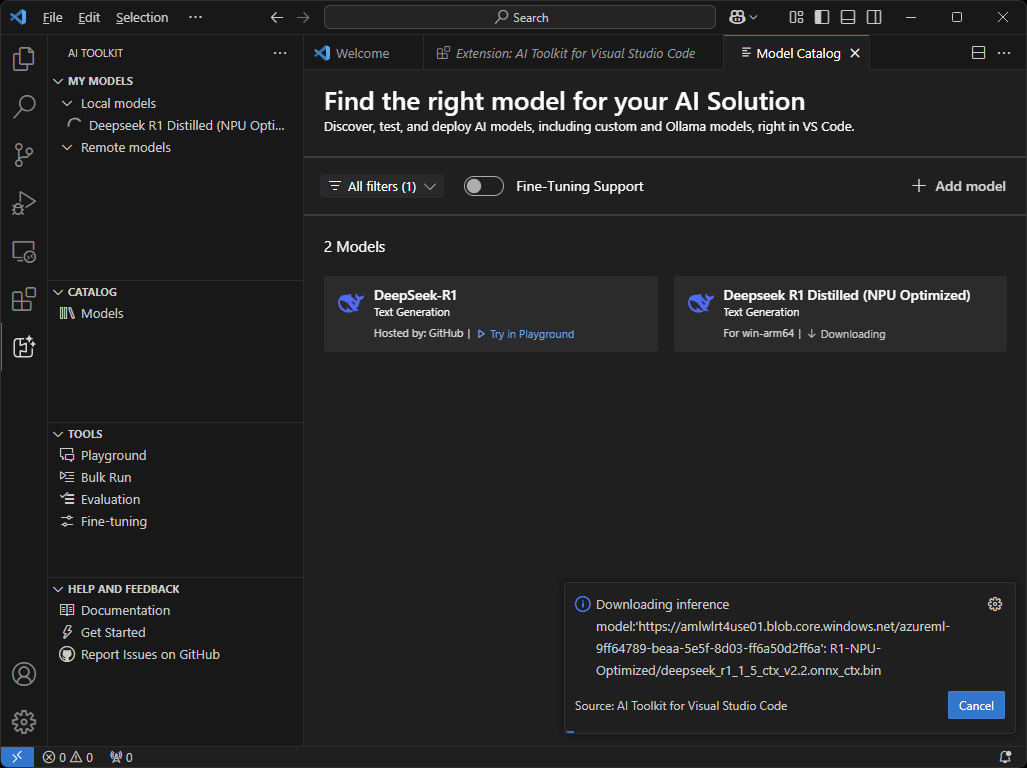The height and width of the screenshot is (768, 1027).
Task: Open the Remote Explorer icon
Action: pos(24,251)
